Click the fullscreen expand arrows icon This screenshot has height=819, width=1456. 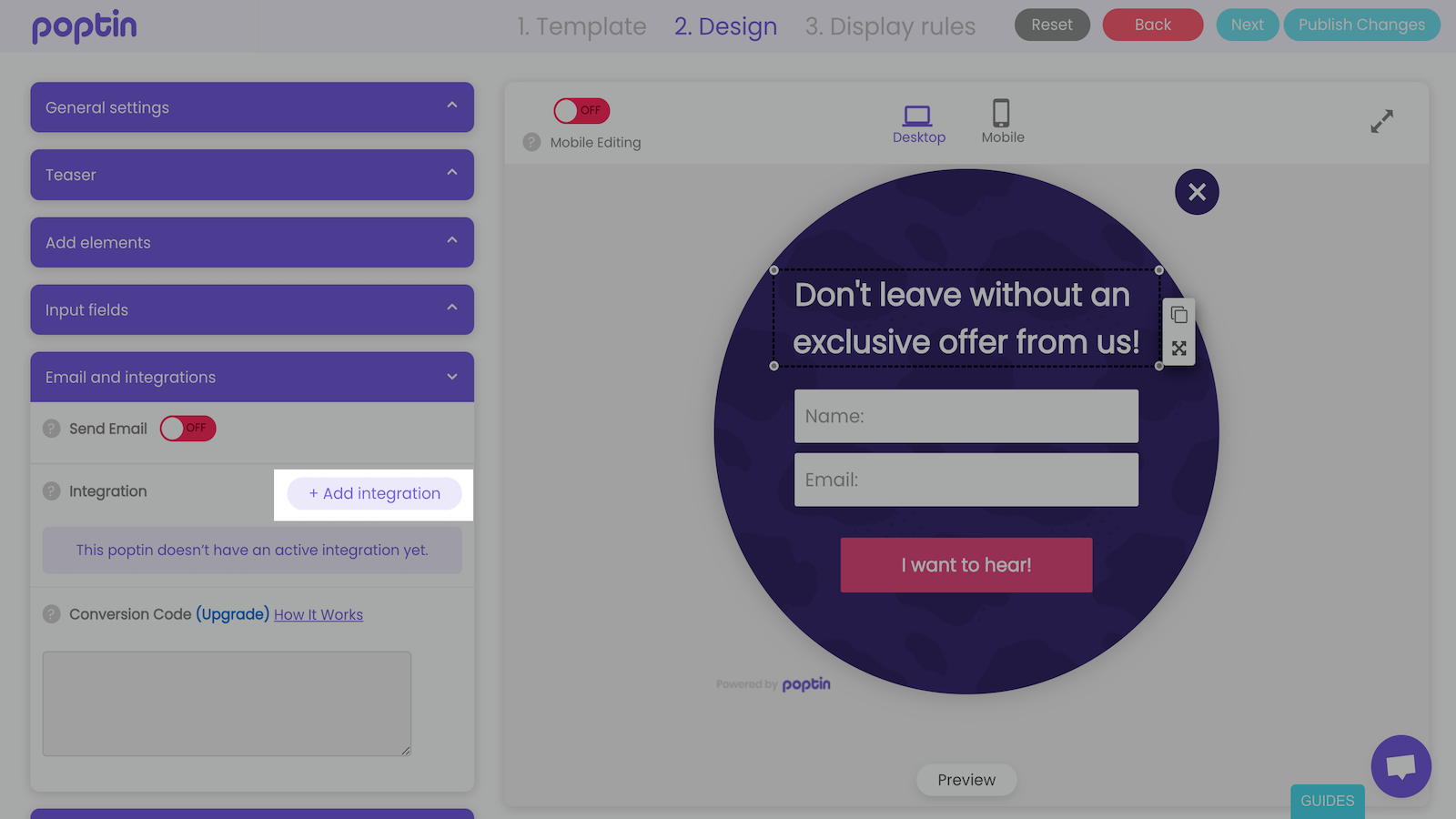tap(1381, 121)
